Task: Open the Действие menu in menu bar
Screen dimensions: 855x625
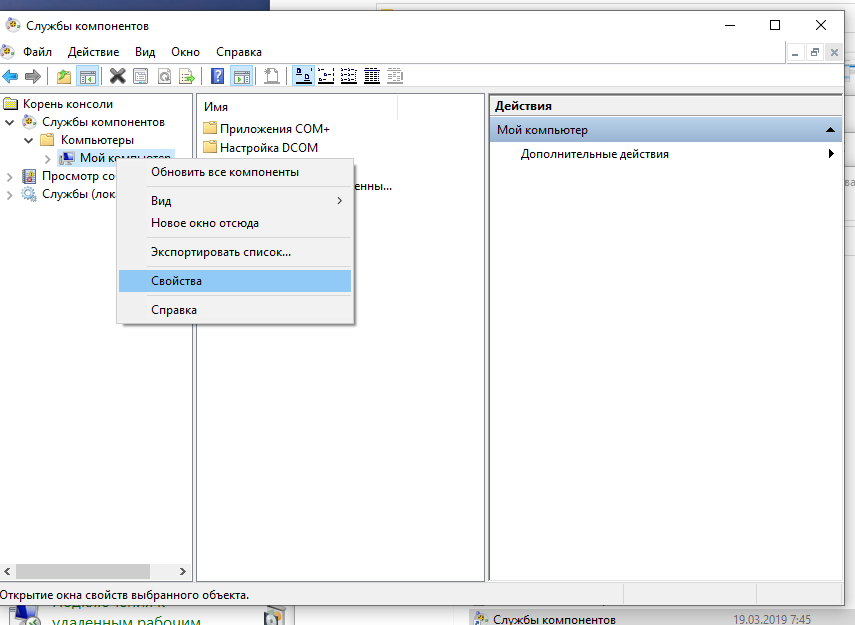Action: point(95,52)
